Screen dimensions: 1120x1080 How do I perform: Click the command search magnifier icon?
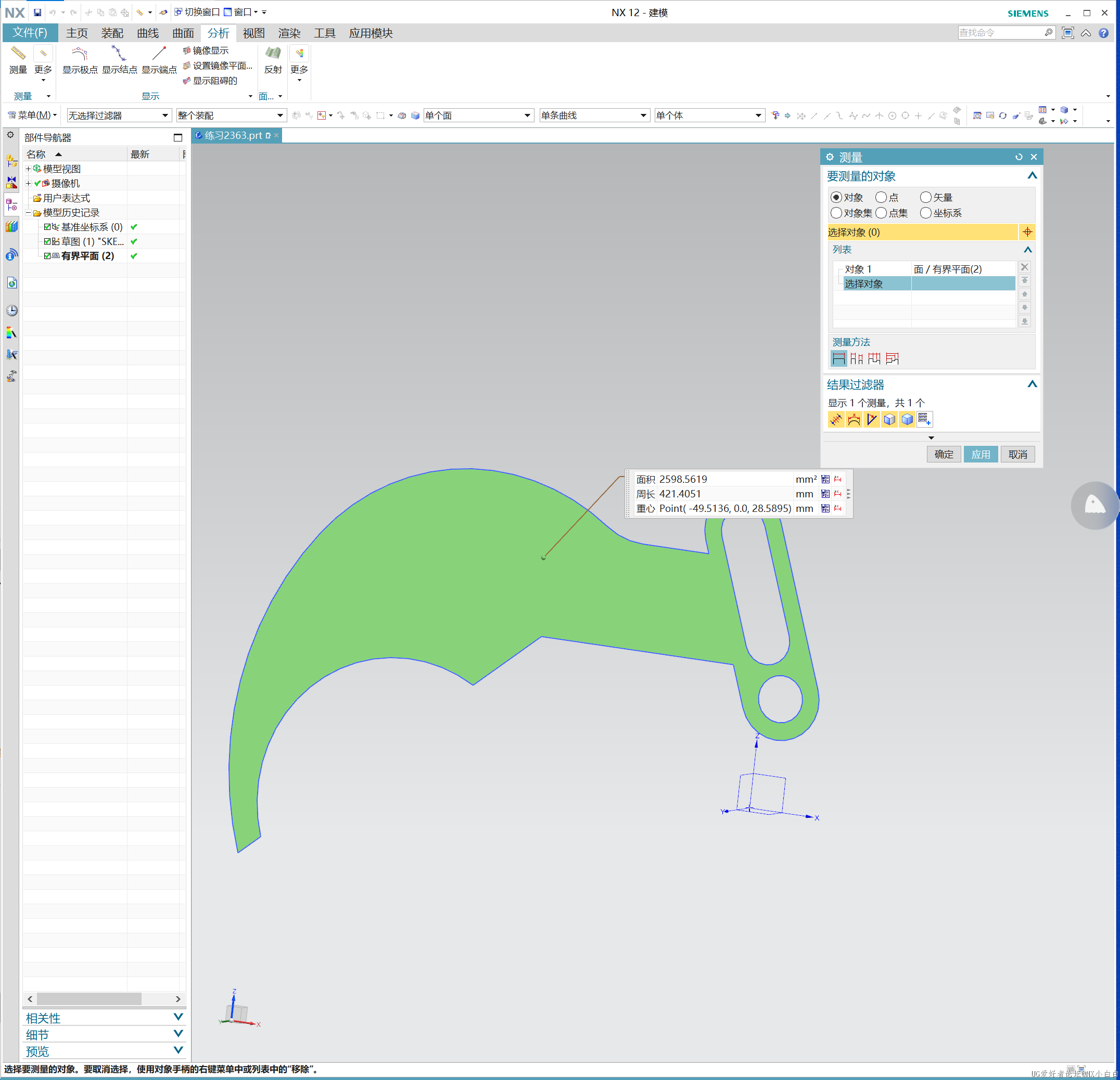[1048, 33]
